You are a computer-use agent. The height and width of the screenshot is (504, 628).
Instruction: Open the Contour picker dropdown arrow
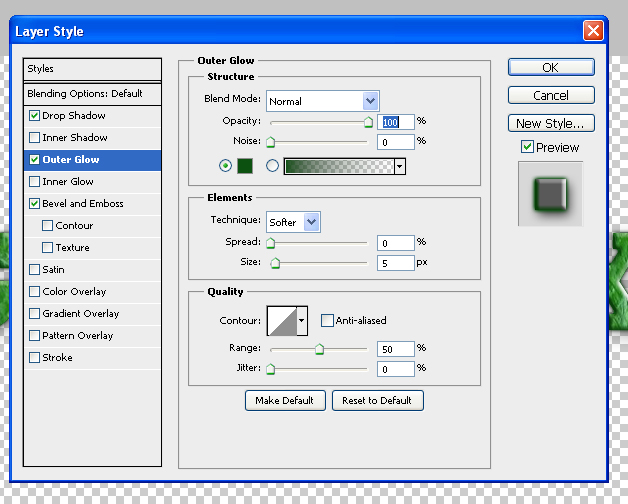coord(302,321)
